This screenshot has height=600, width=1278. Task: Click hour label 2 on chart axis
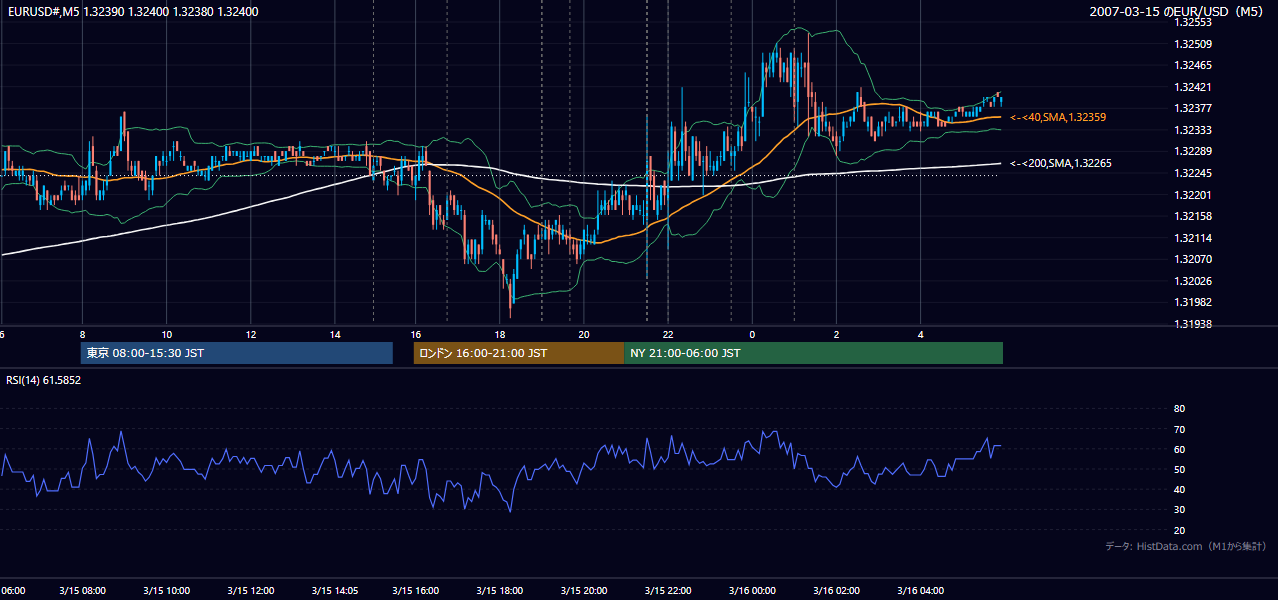point(836,335)
